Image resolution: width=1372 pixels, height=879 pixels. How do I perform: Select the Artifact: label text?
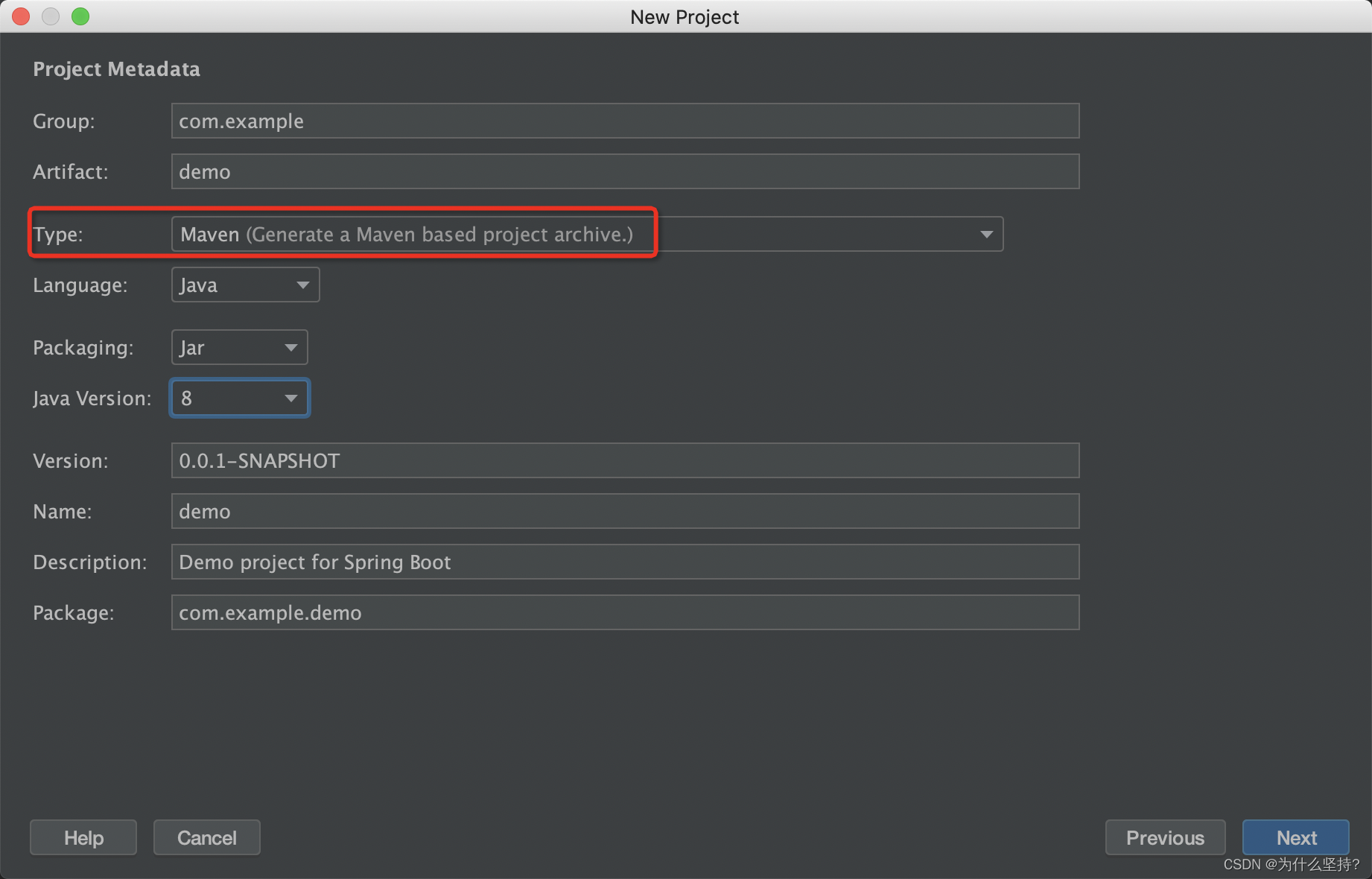71,171
